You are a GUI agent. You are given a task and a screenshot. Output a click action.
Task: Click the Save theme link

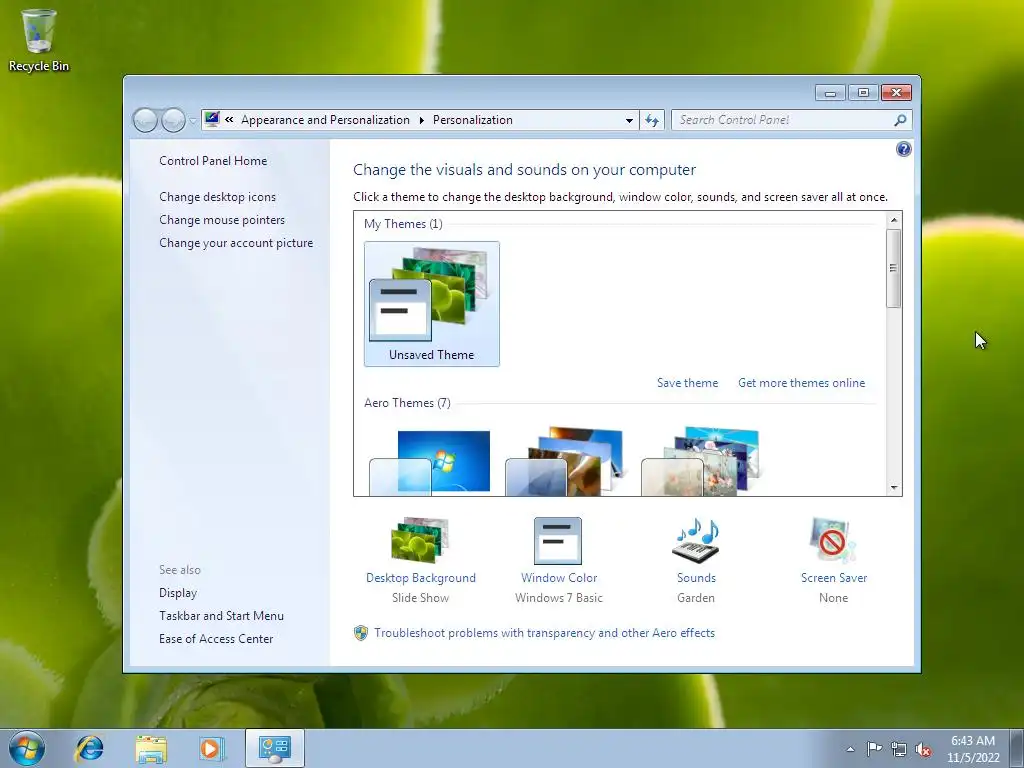coord(687,383)
